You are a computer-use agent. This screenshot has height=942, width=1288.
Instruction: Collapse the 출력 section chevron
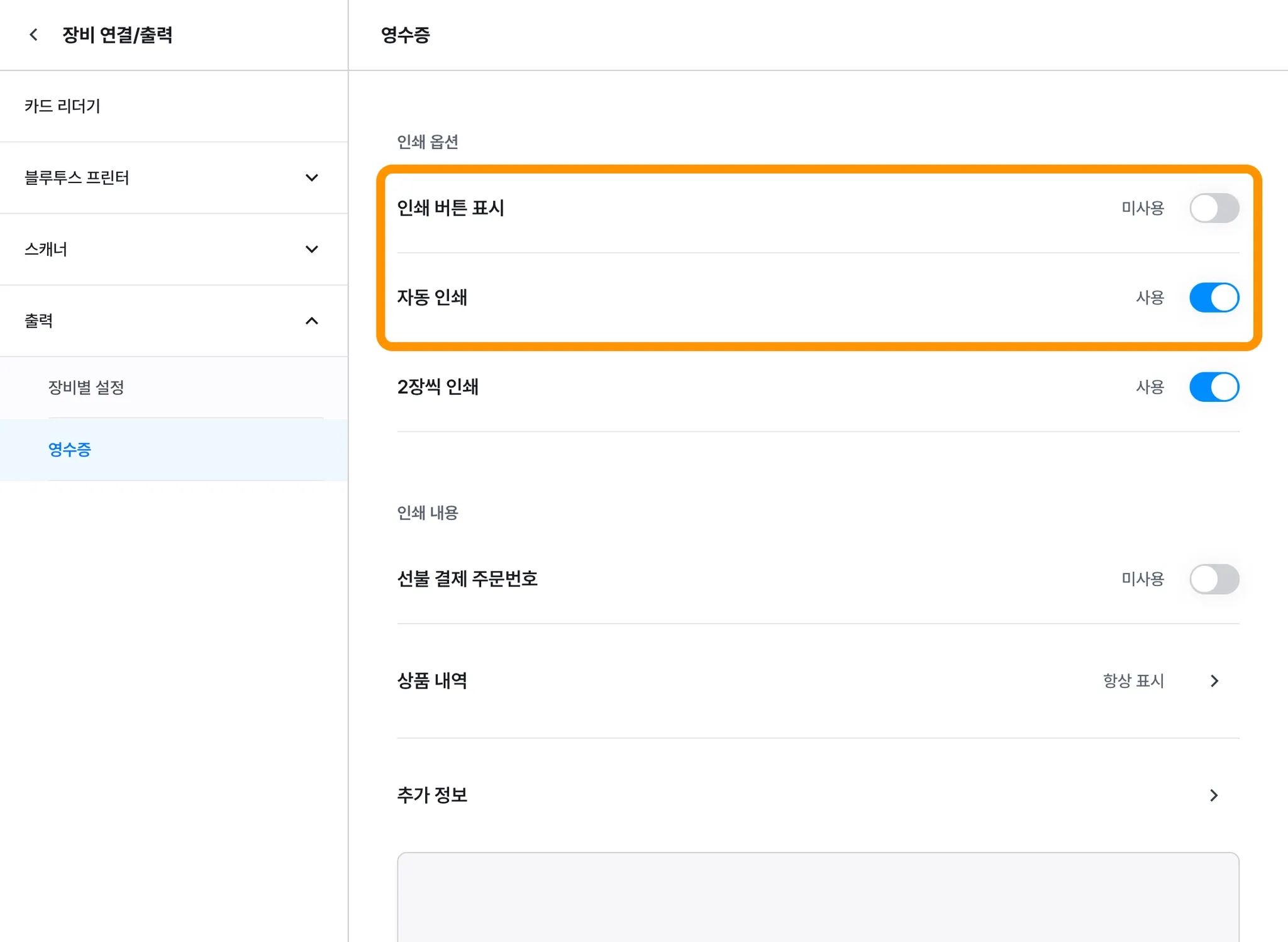click(311, 321)
